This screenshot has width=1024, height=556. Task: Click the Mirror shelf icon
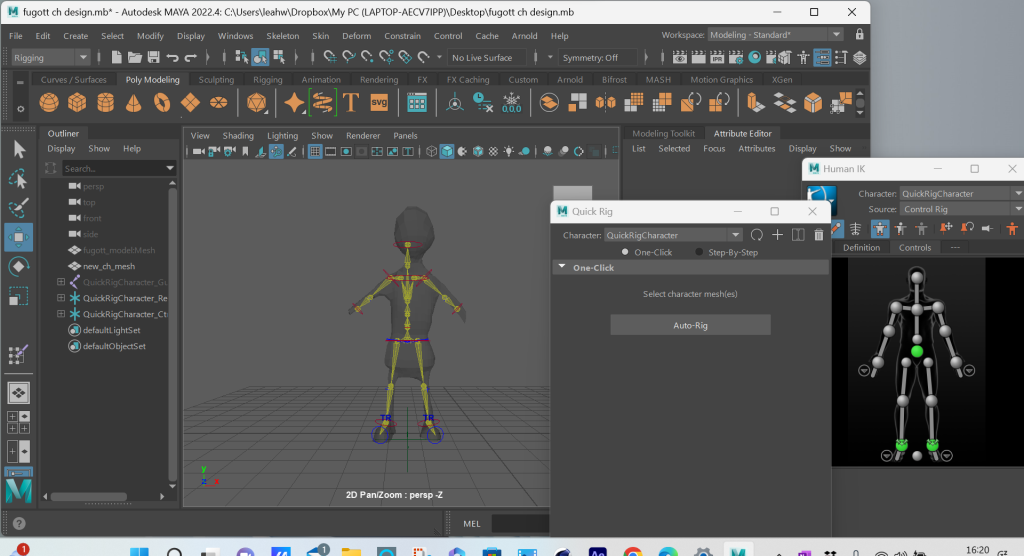(x=605, y=103)
